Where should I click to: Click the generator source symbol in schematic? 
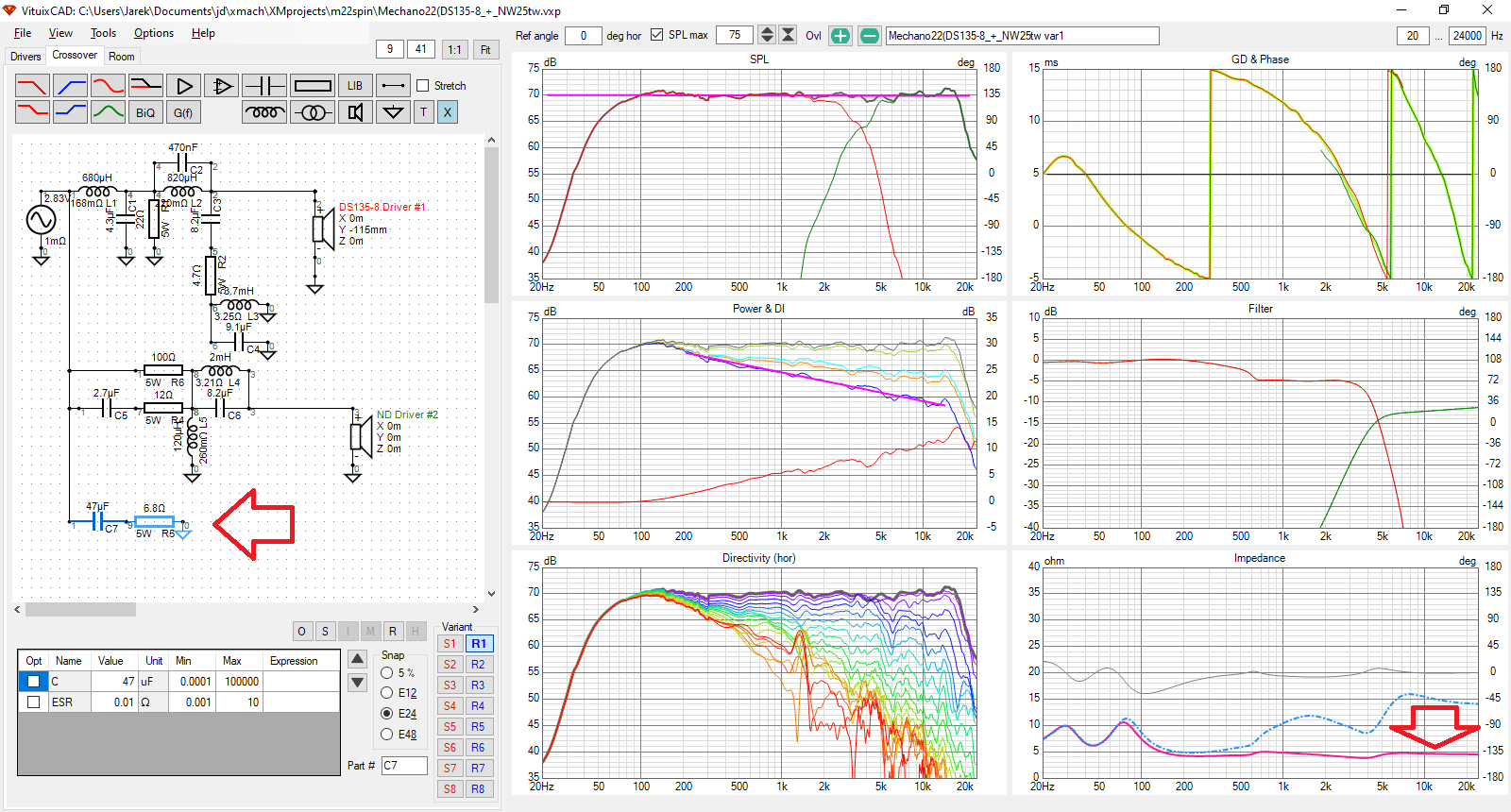click(41, 220)
